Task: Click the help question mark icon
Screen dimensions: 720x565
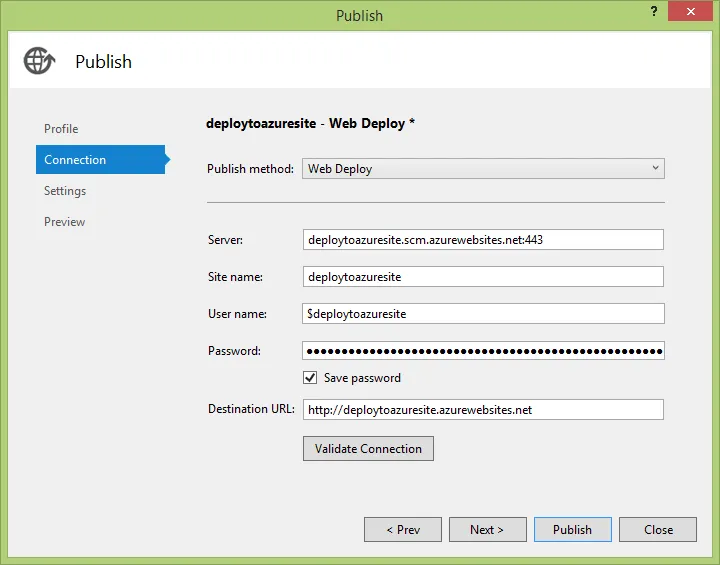Action: [x=654, y=11]
